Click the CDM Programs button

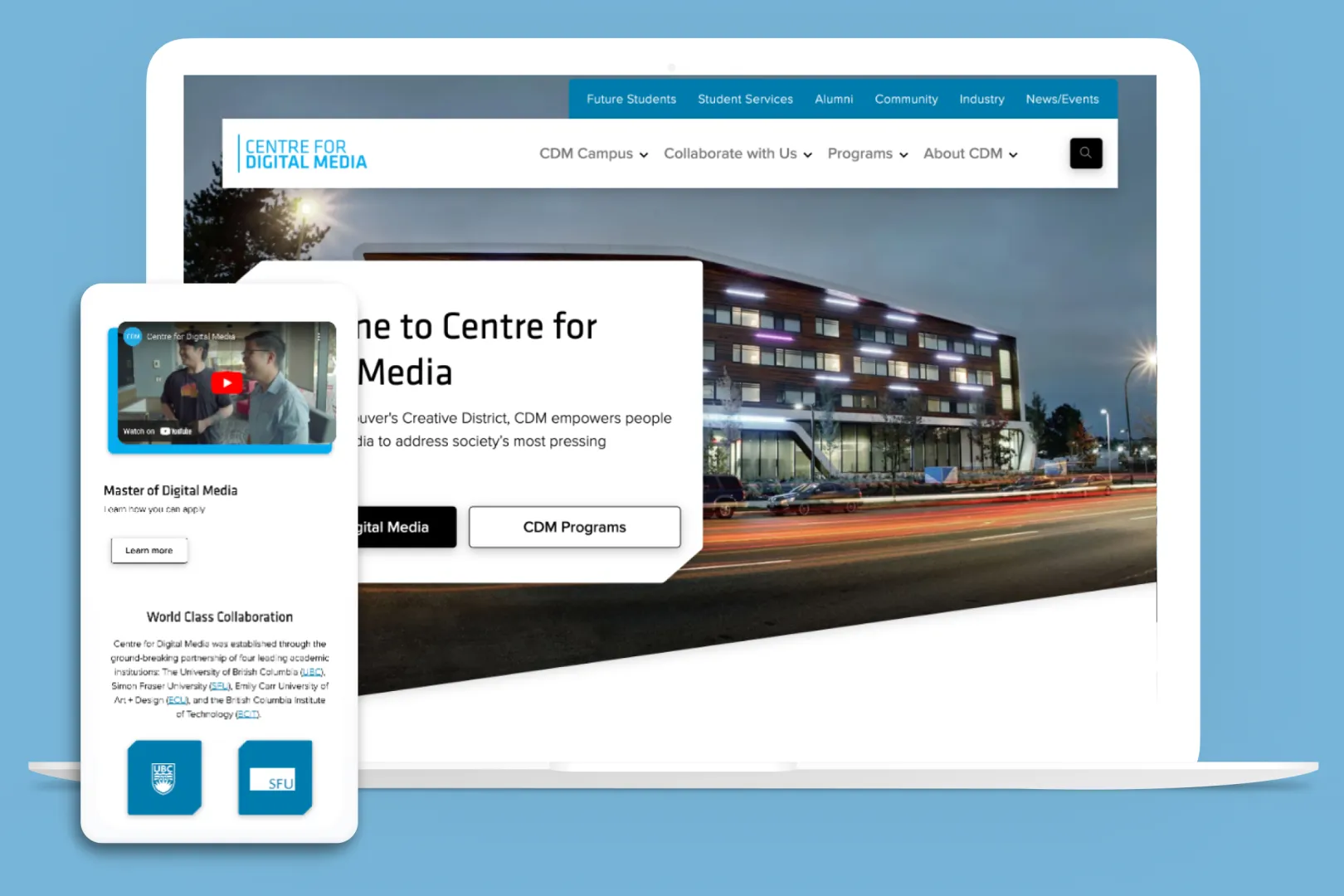coord(574,527)
